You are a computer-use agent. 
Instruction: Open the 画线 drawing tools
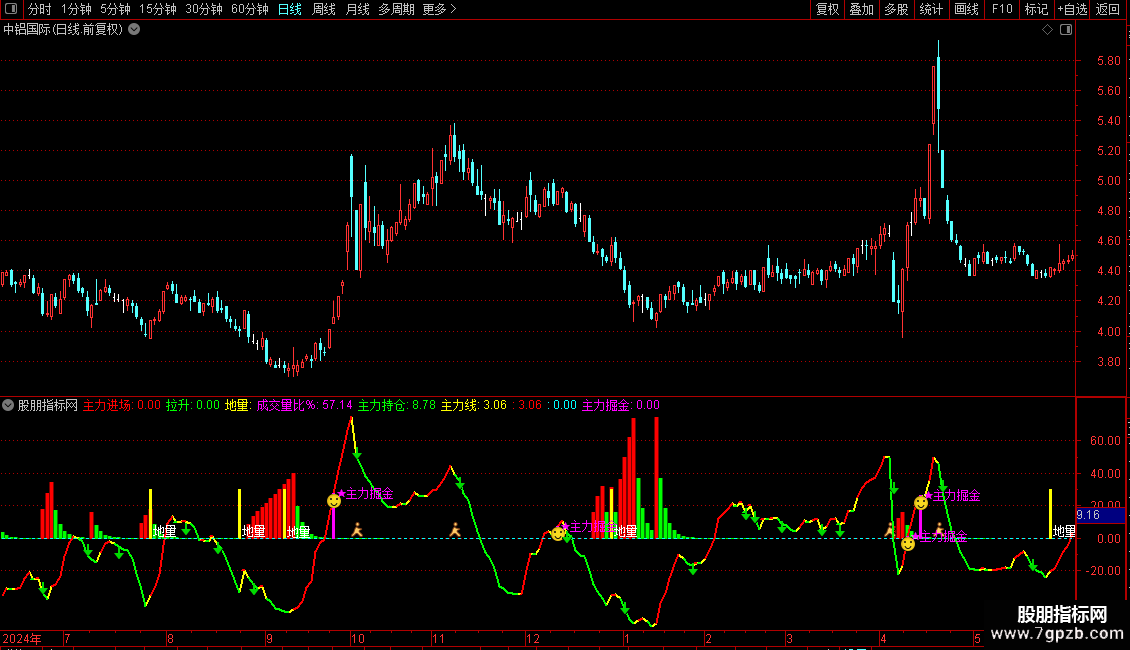pos(966,9)
